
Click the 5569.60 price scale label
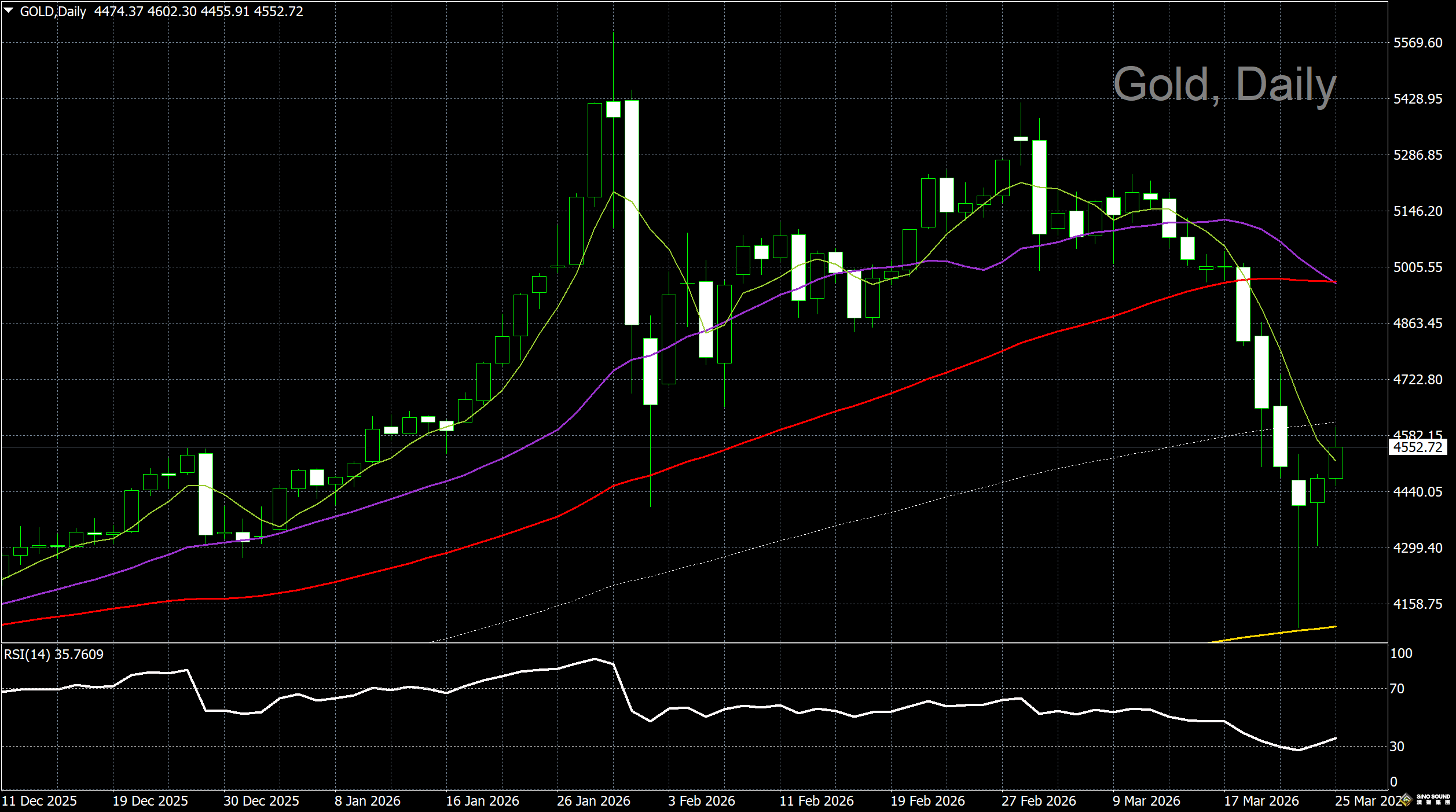point(1417,43)
